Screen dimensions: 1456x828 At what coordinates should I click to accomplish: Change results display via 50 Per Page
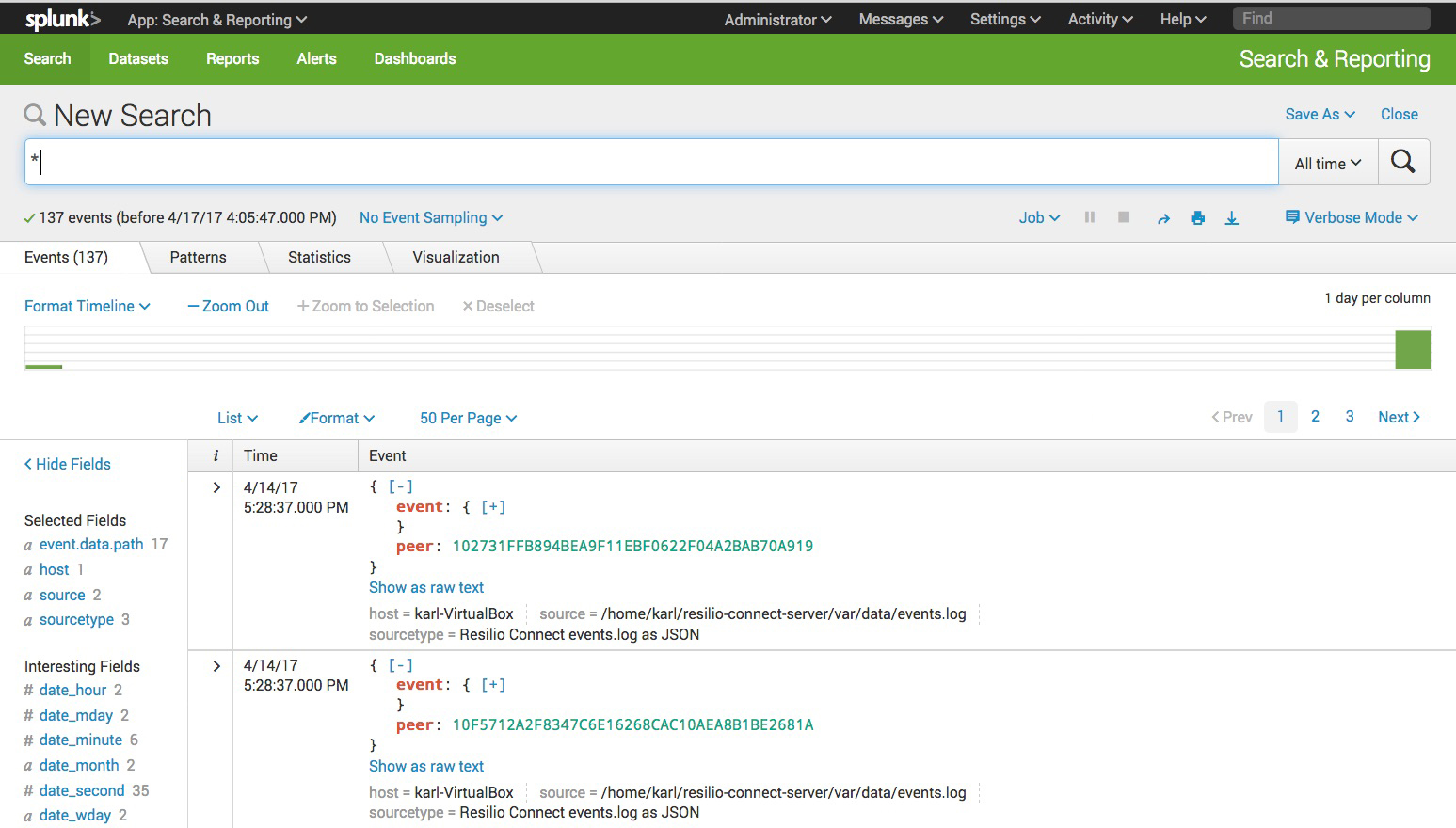[467, 418]
